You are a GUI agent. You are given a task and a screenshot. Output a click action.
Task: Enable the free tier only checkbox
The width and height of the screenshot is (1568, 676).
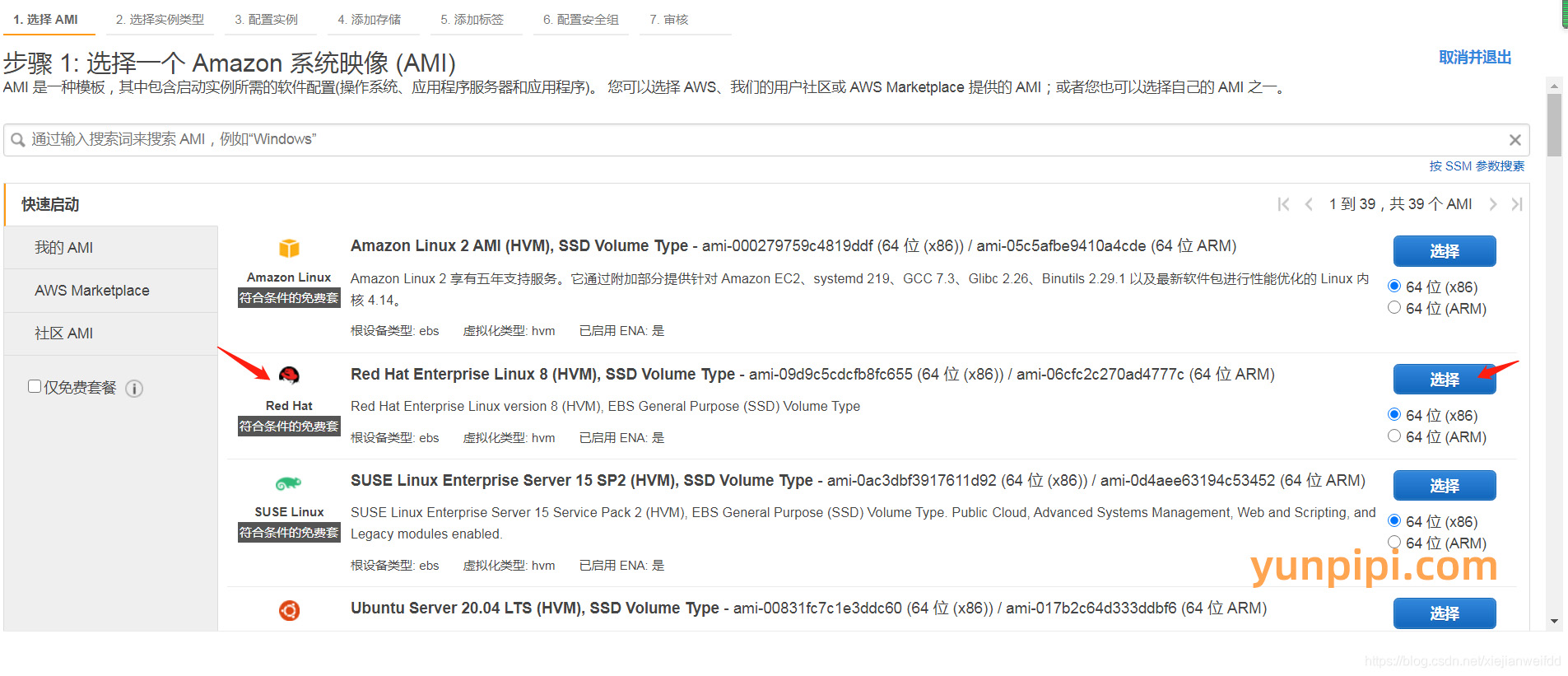coord(35,386)
